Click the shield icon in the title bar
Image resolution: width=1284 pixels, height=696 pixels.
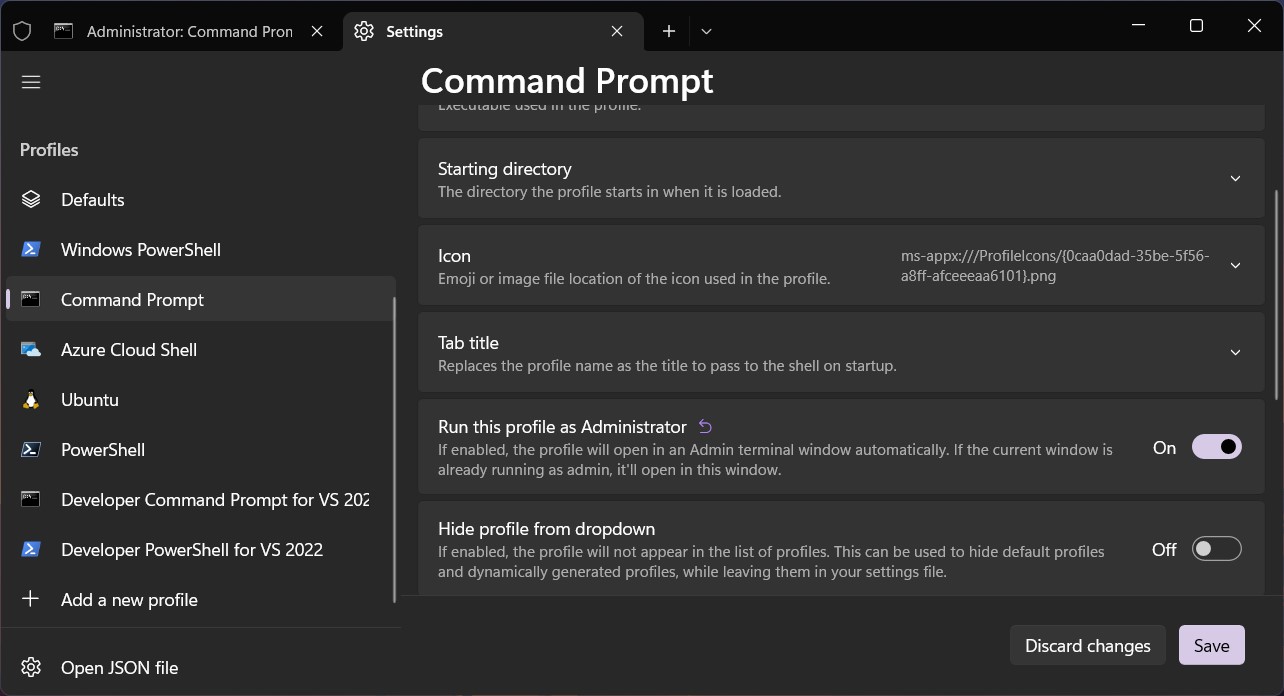tap(22, 31)
